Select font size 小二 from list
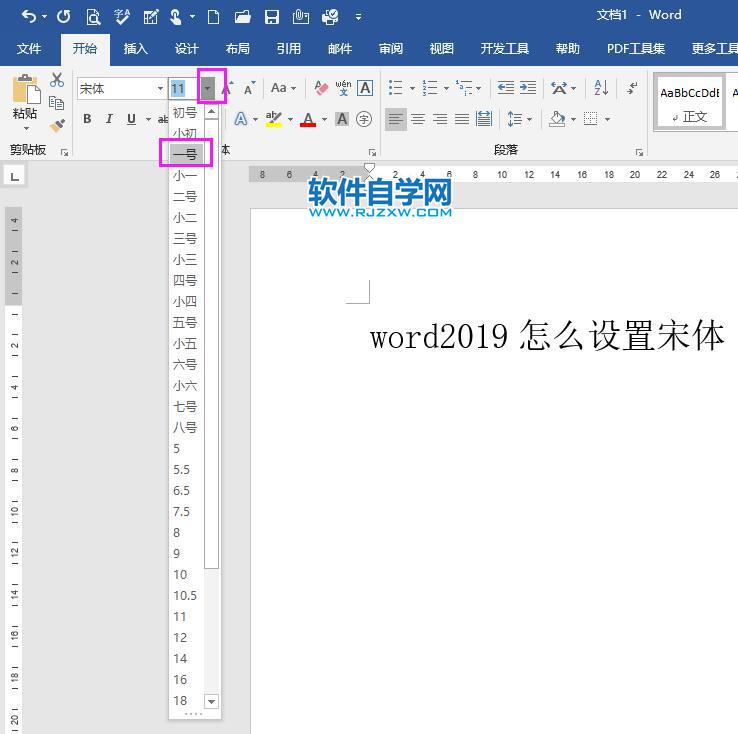The width and height of the screenshot is (738, 734). click(x=186, y=217)
